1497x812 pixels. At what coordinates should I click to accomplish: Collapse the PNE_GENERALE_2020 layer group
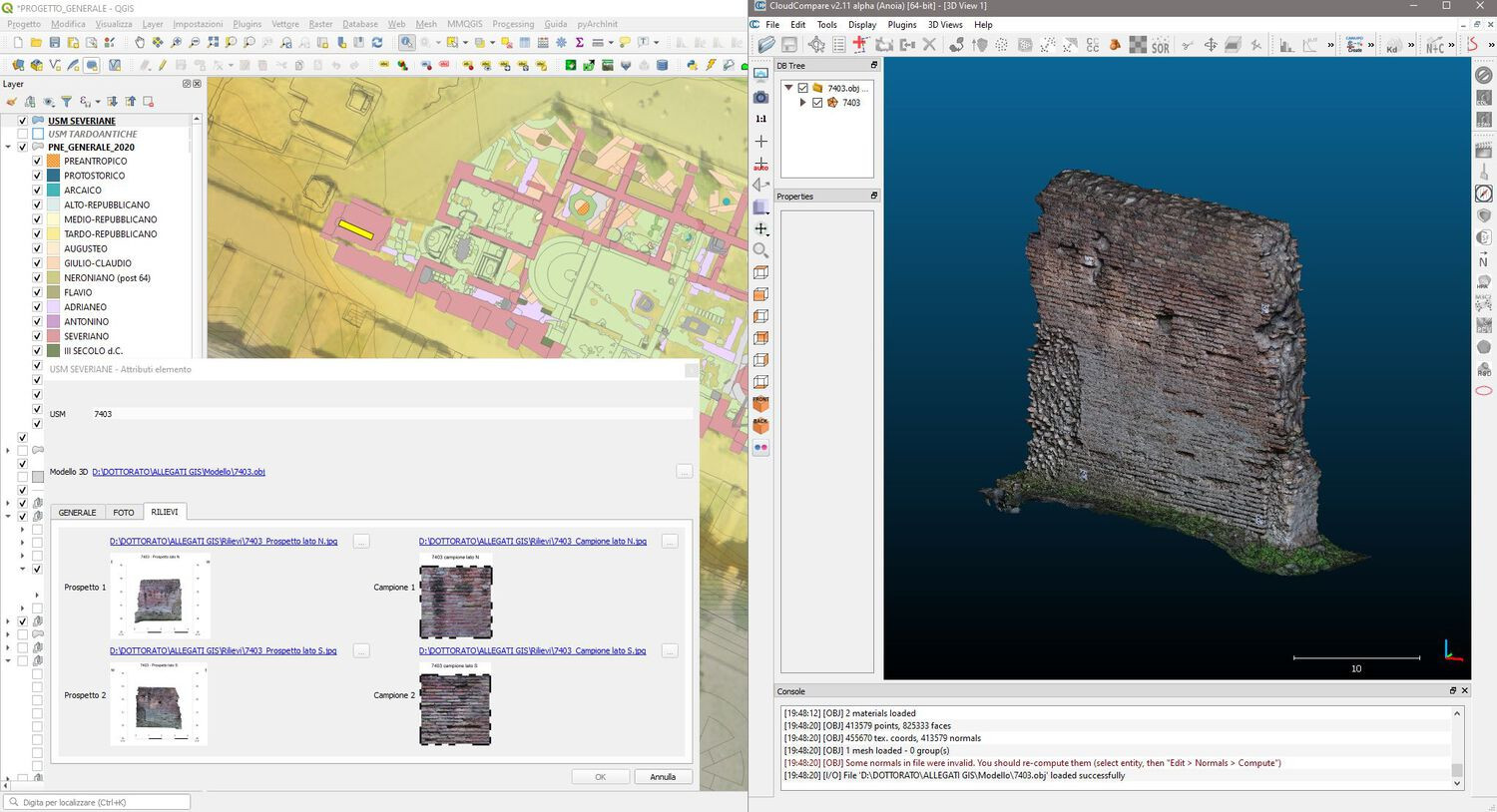9,147
